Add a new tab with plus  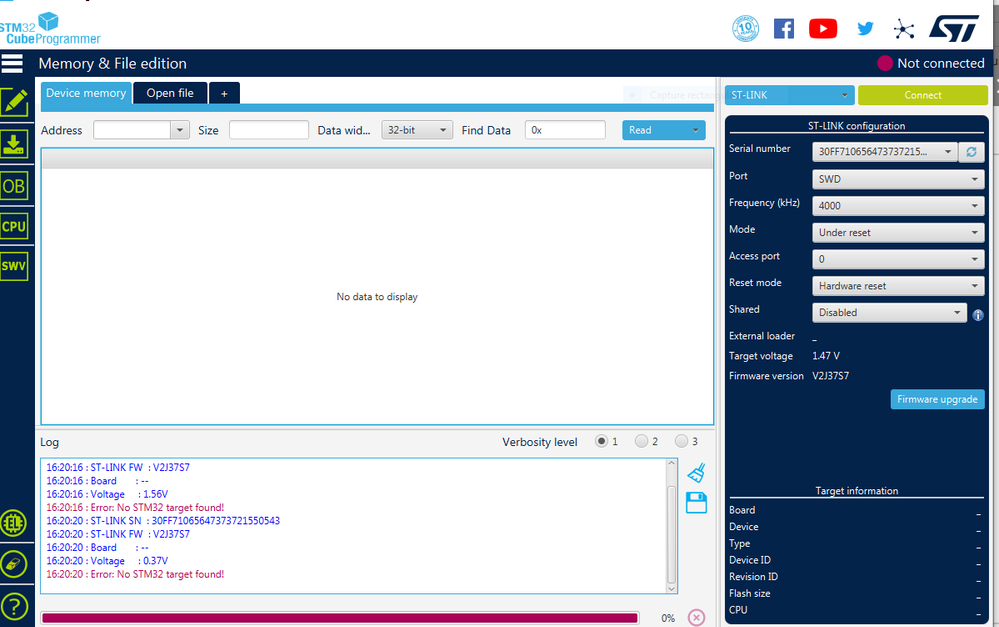click(x=224, y=94)
